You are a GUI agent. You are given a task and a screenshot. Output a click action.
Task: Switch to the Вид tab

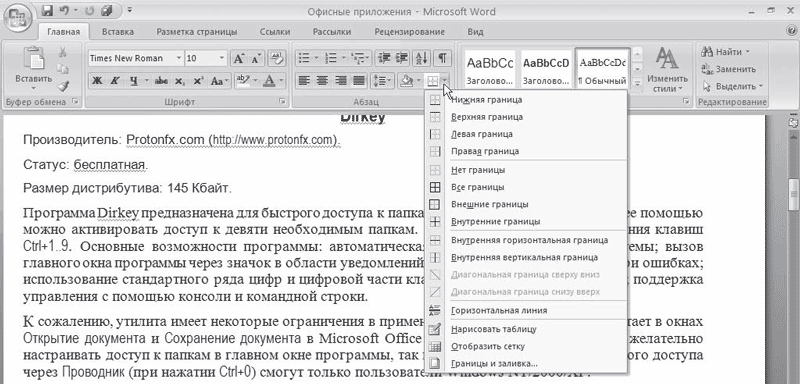(x=475, y=32)
